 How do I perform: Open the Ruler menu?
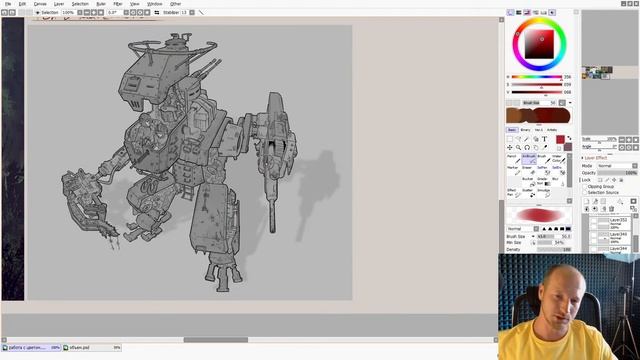coord(100,4)
